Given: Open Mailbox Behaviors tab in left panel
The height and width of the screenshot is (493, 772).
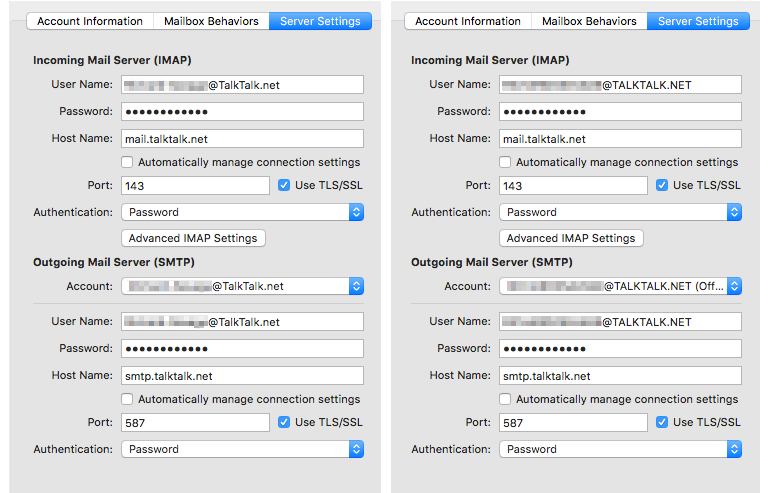Looking at the screenshot, I should (211, 21).
